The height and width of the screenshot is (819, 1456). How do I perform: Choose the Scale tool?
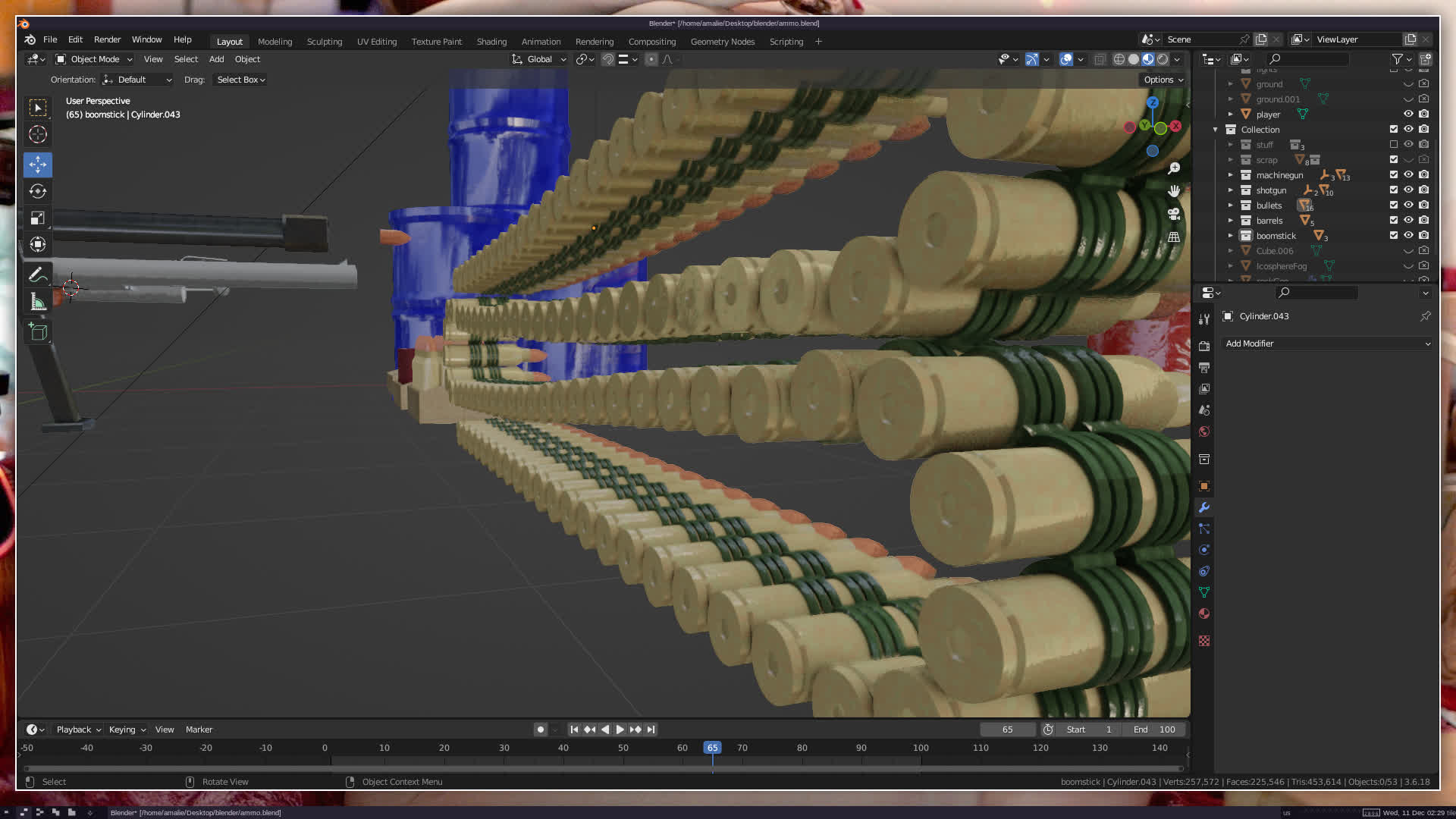[x=37, y=218]
